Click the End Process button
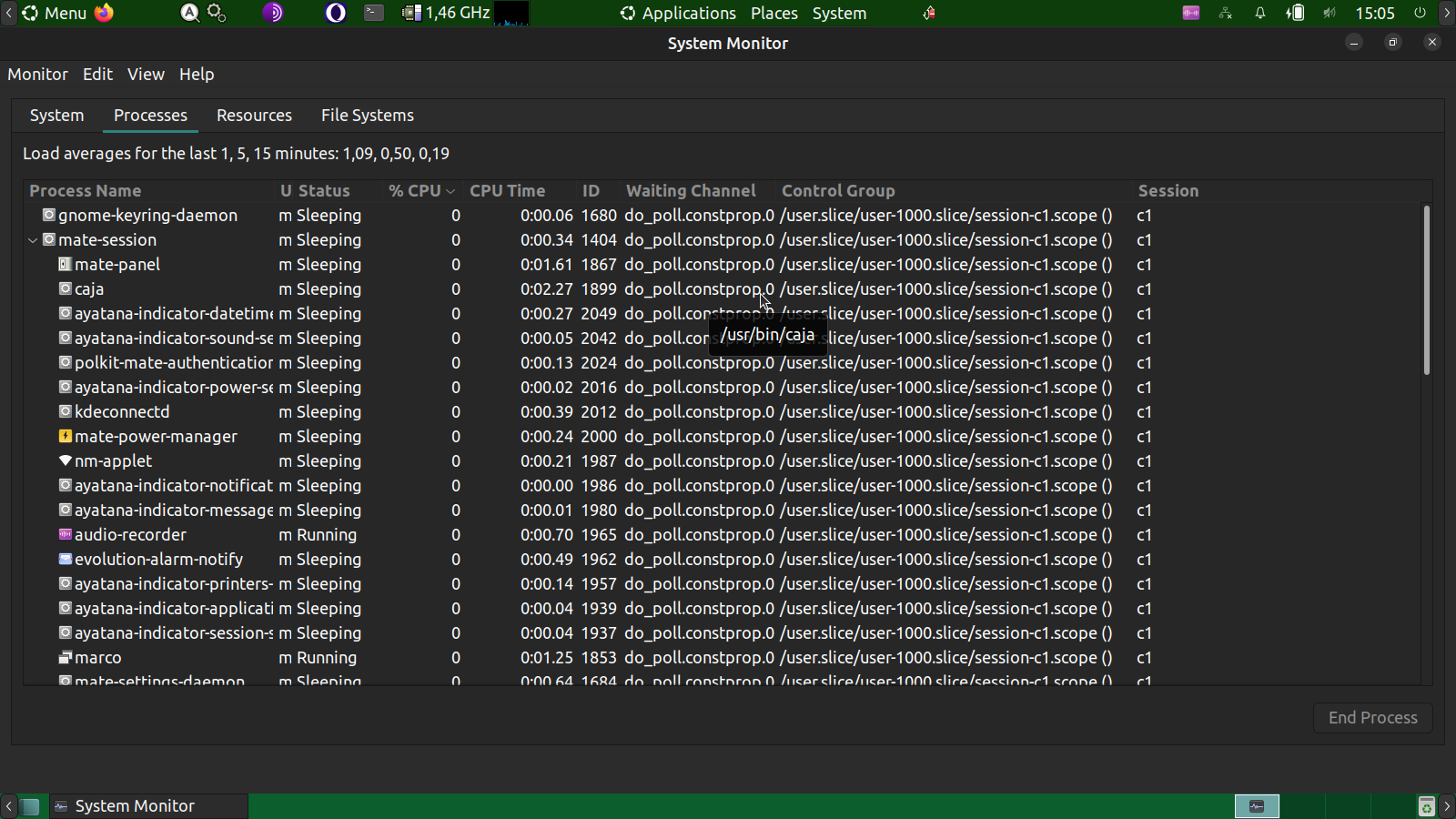This screenshot has width=1456, height=819. click(x=1372, y=718)
